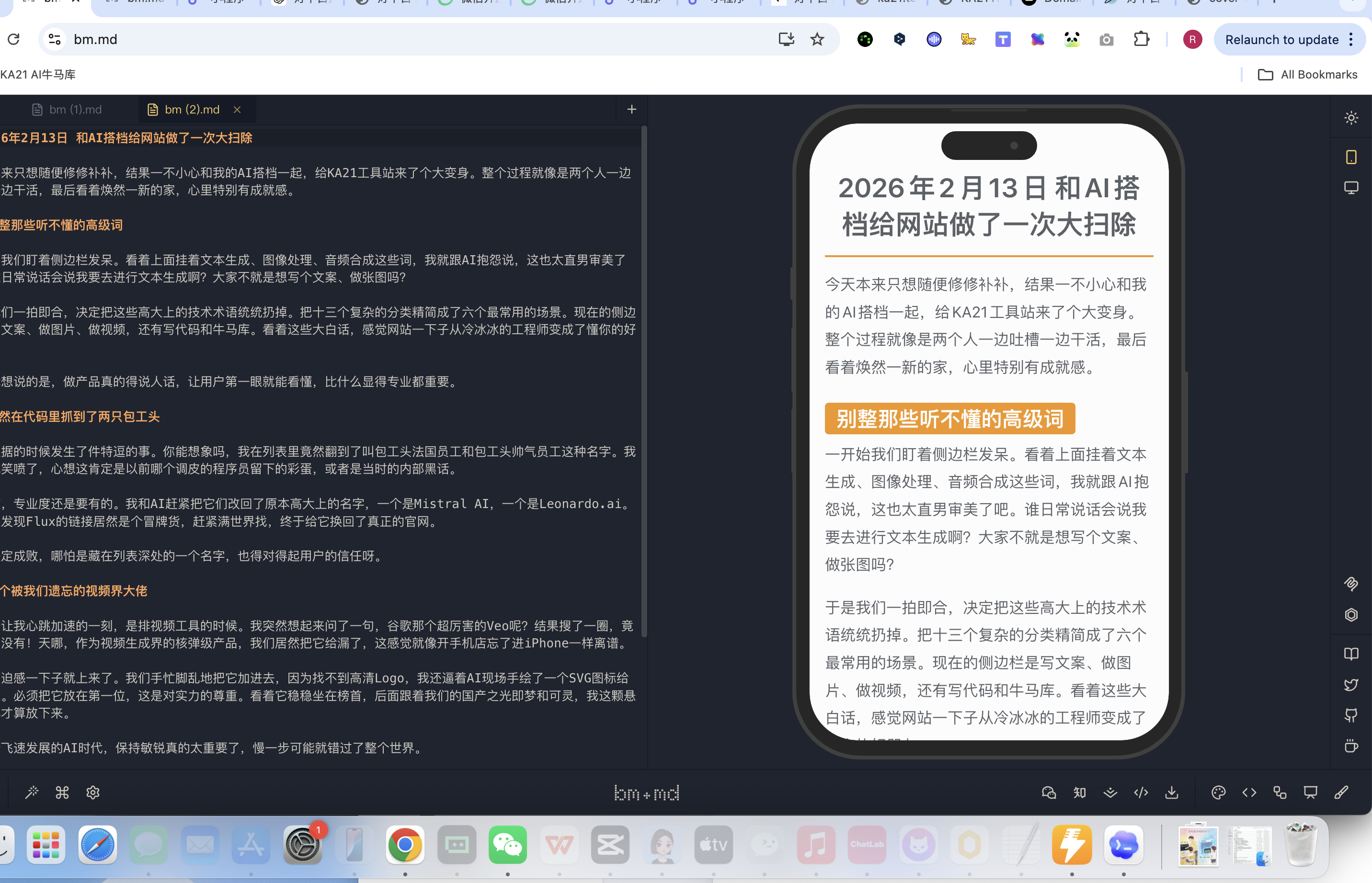Viewport: 1372px width, 883px height.
Task: Open the Chrome extensions puzzle menu
Action: pyautogui.click(x=1142, y=40)
